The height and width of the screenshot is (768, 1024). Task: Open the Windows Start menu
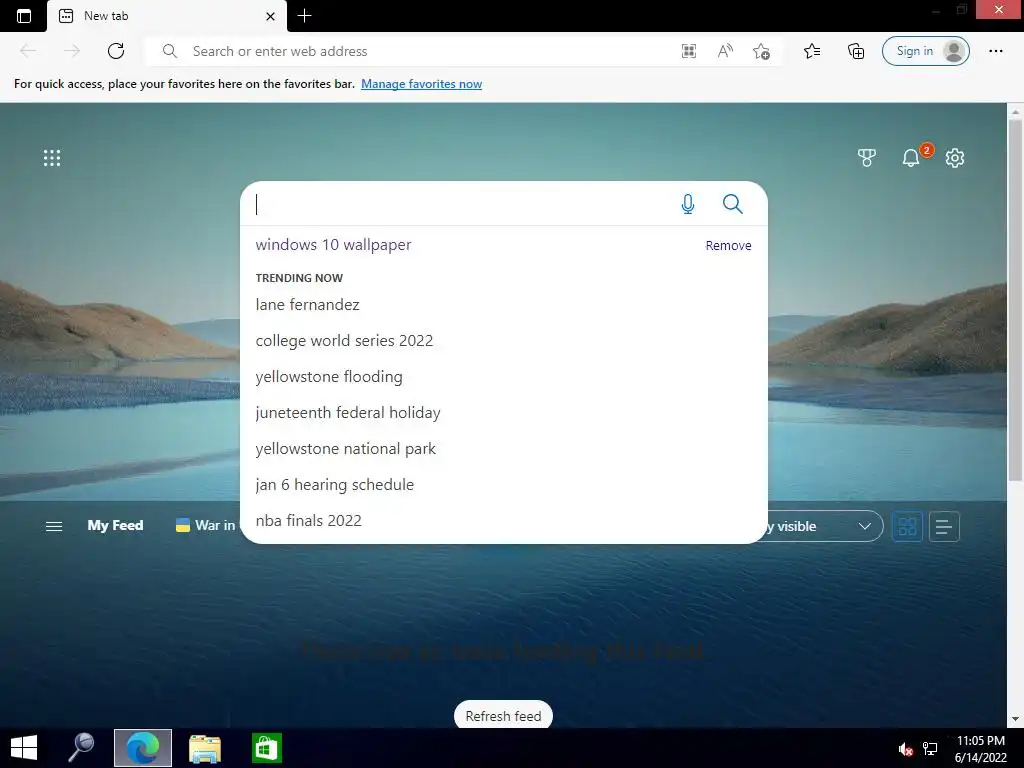(24, 748)
